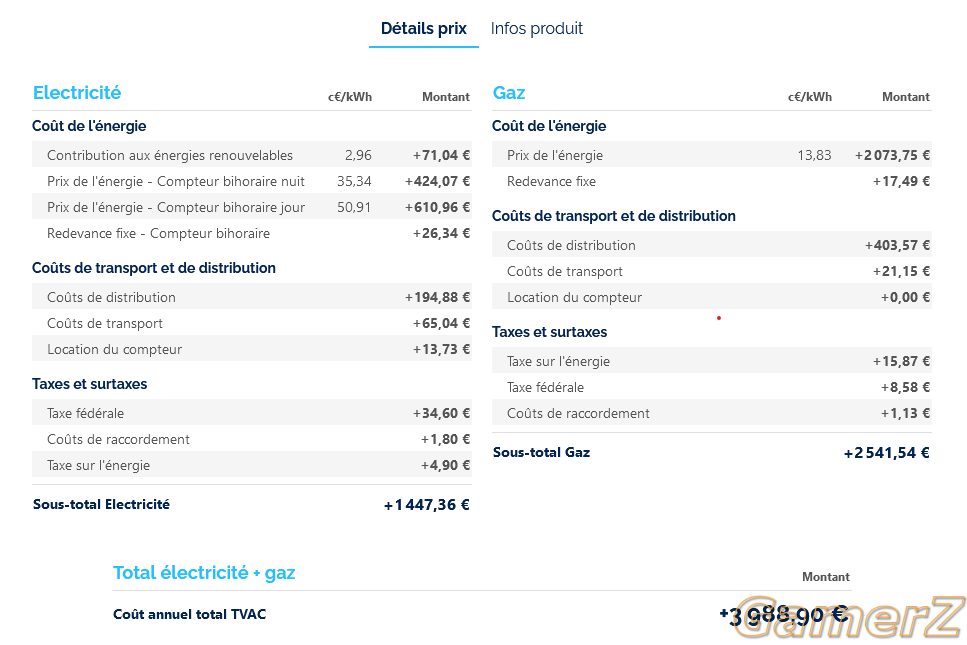Select Location du compteur label under Electricité
Viewport: 967px width, 645px height.
(x=115, y=349)
